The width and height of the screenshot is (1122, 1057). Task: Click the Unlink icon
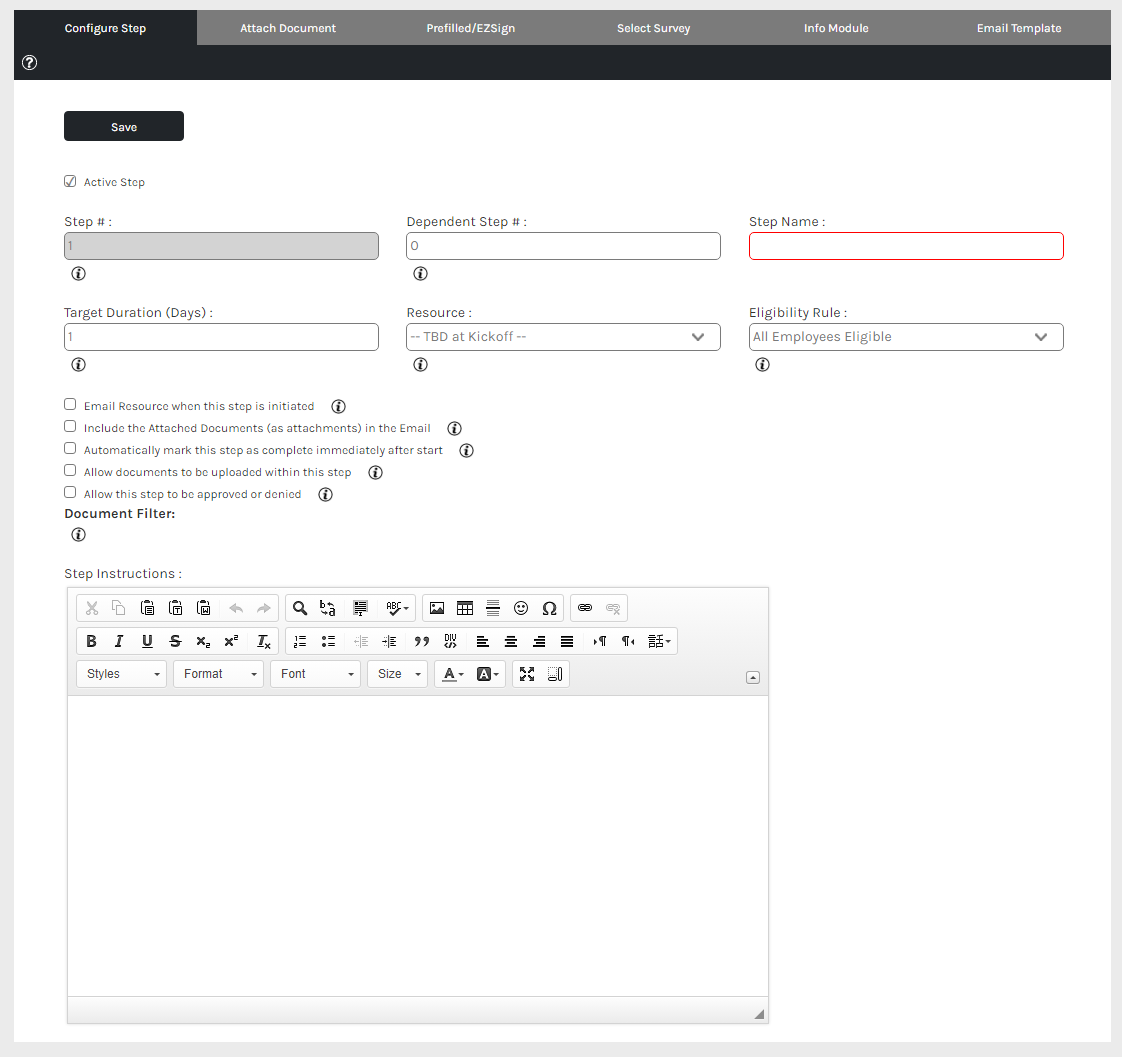tap(613, 608)
